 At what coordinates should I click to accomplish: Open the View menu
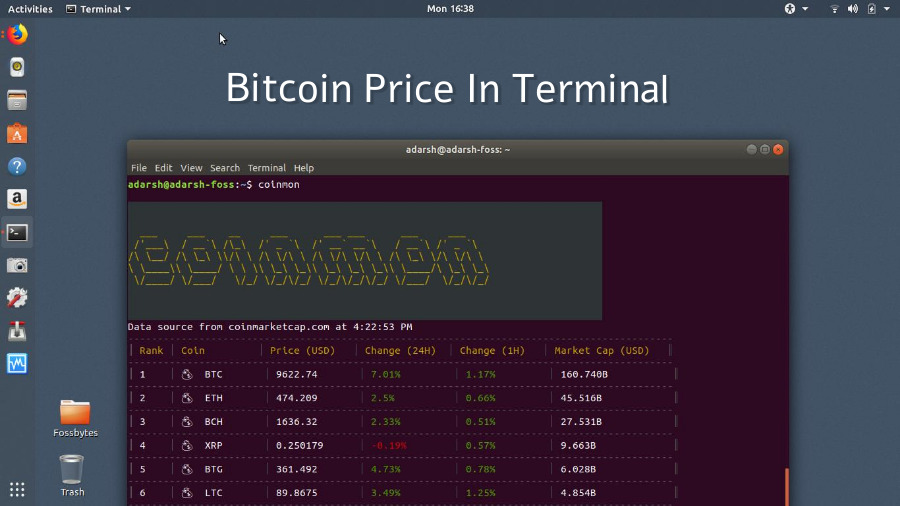tap(191, 168)
